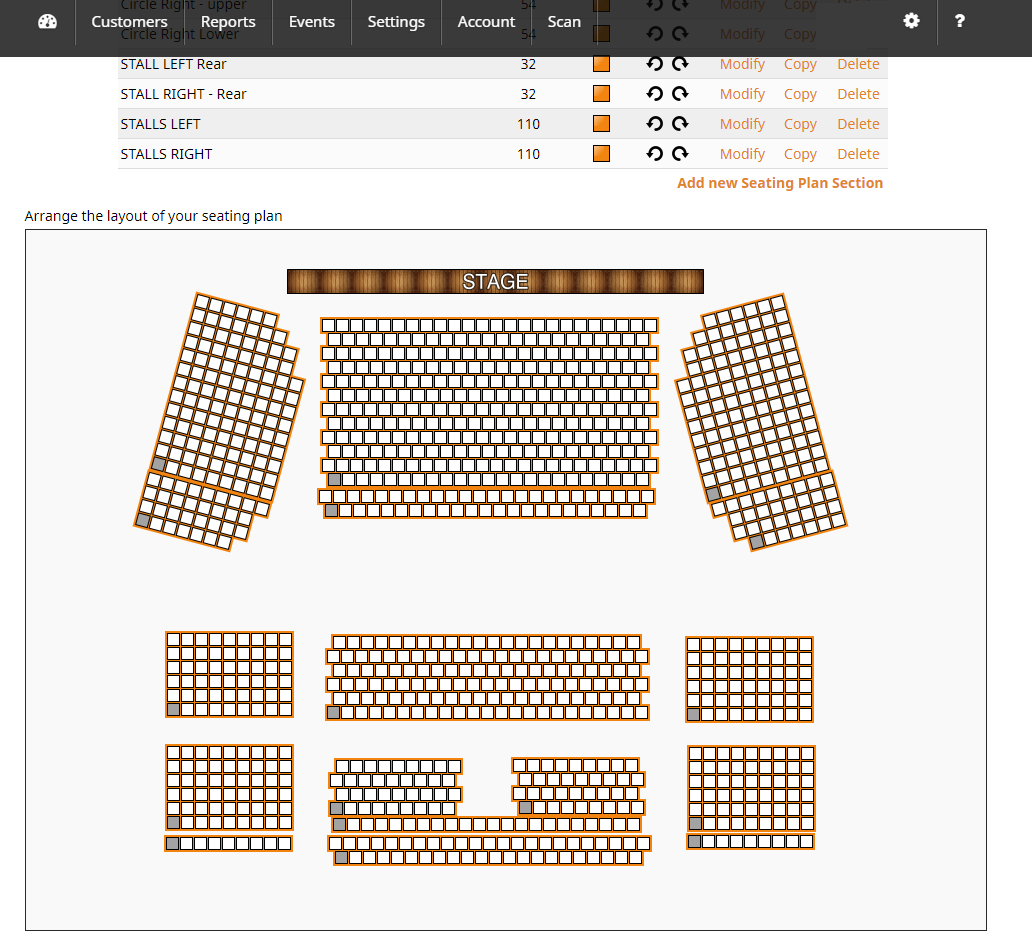The image size is (1032, 939).
Task: Delete the STALLS LEFT section
Action: (858, 124)
